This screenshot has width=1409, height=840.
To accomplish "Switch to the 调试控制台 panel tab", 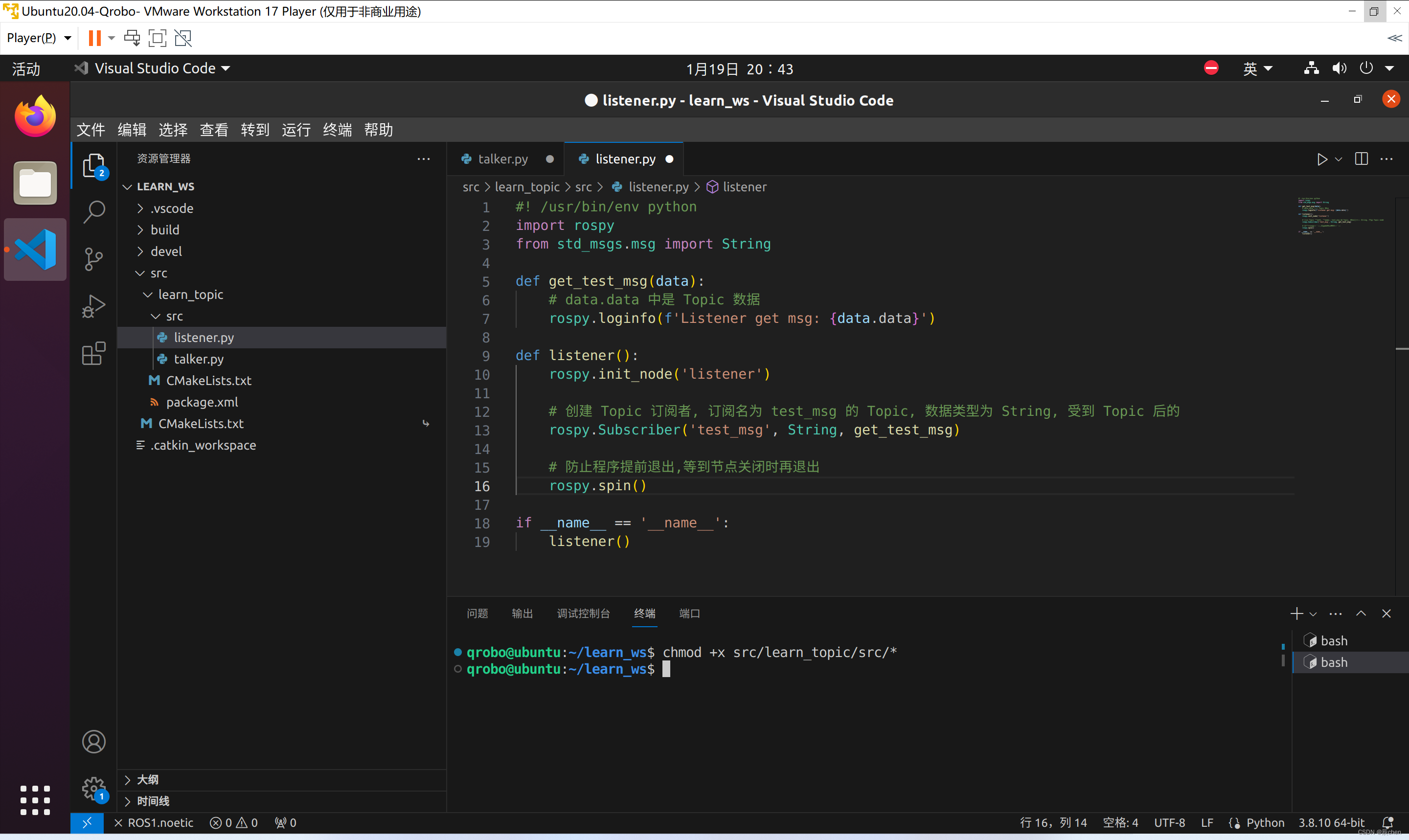I will point(583,613).
